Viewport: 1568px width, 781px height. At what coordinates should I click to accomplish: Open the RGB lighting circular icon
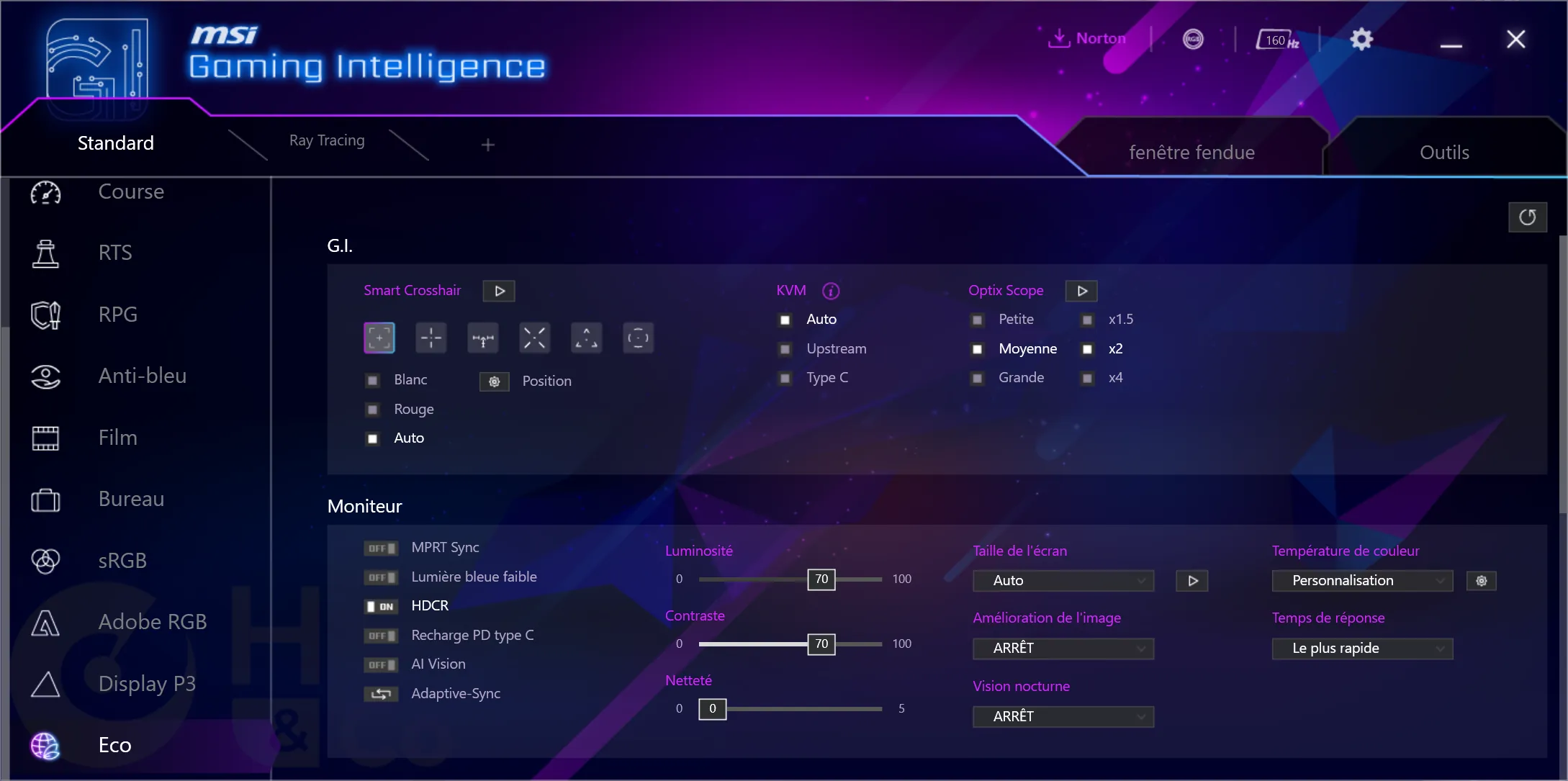click(x=1193, y=39)
